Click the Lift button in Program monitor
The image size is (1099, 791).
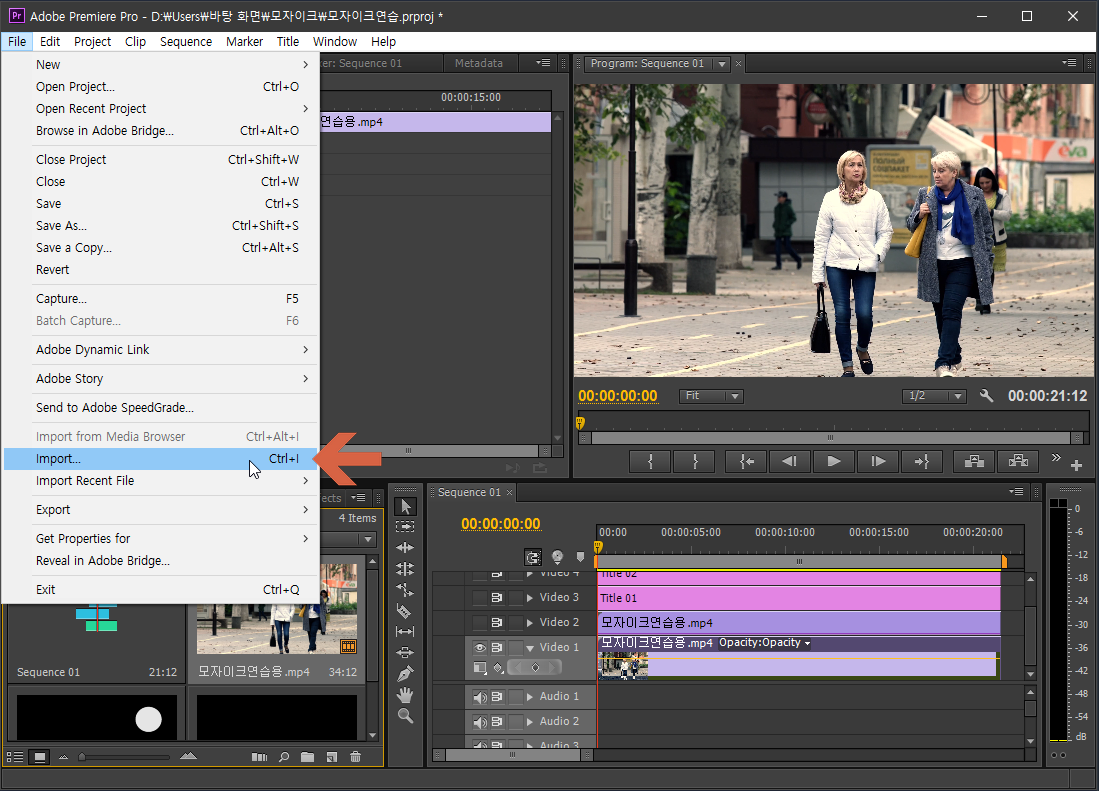click(974, 461)
